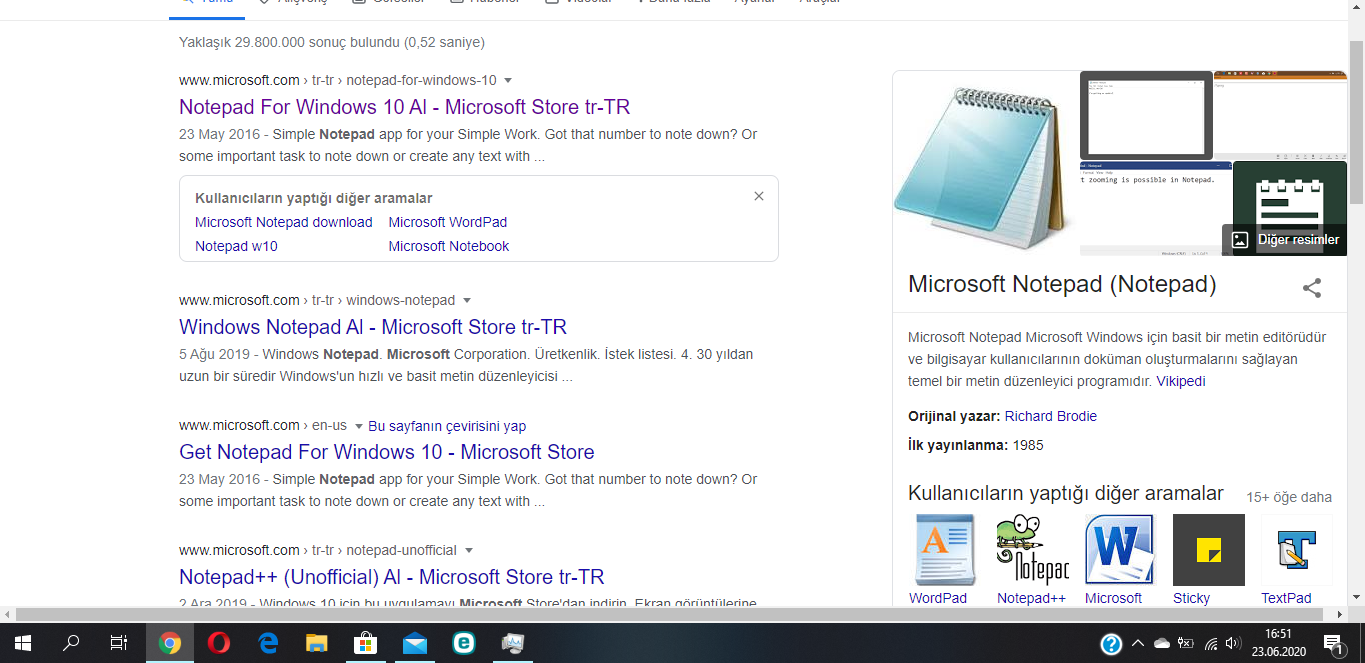Click '15+ öğe daha' to see more

[1289, 497]
